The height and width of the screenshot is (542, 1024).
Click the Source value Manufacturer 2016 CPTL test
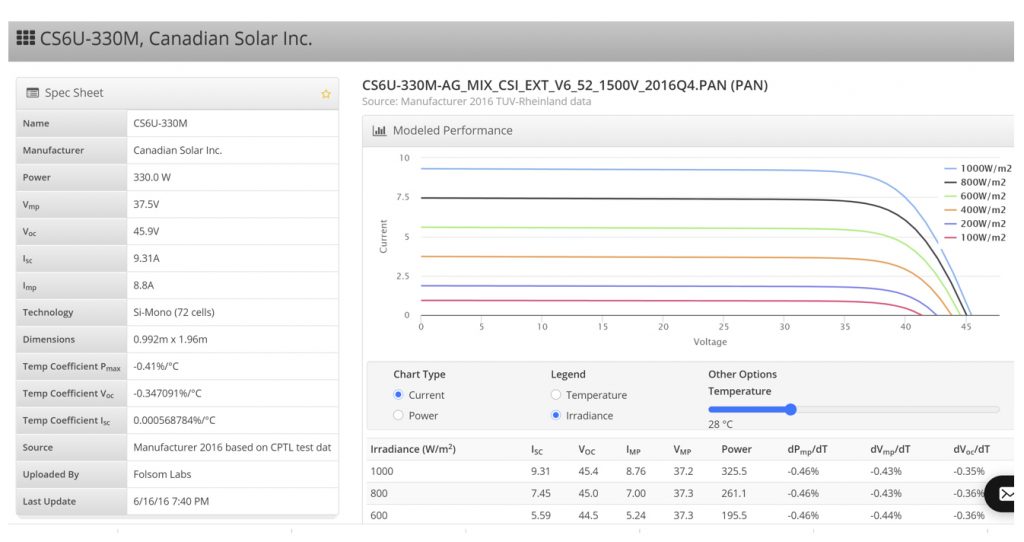(232, 447)
